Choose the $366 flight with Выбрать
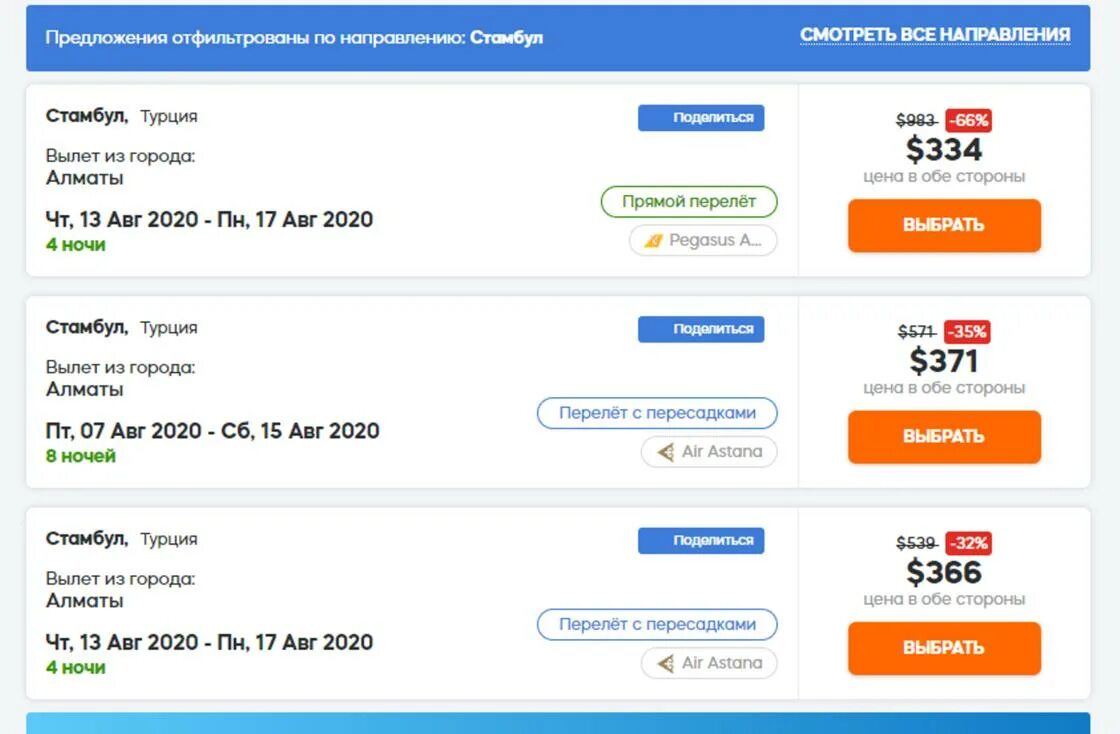The width and height of the screenshot is (1120, 734). coord(944,648)
